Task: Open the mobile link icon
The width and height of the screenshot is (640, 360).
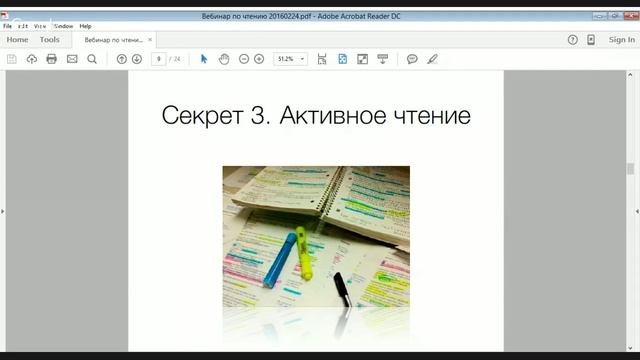Action: click(591, 40)
